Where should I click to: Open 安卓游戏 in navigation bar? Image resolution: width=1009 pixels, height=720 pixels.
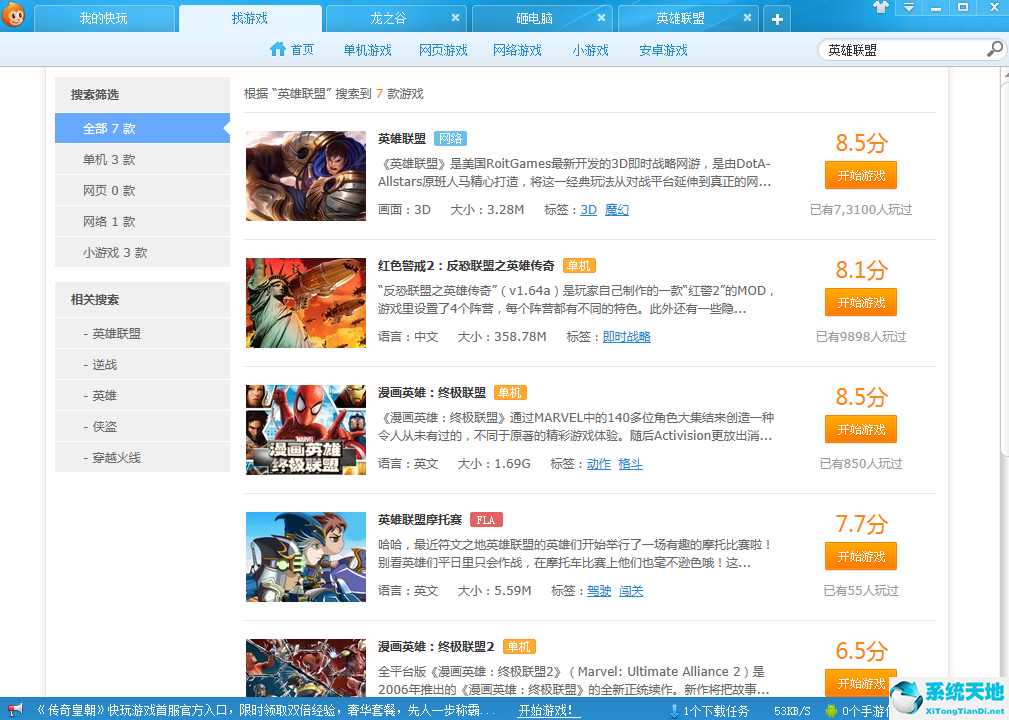pos(663,50)
